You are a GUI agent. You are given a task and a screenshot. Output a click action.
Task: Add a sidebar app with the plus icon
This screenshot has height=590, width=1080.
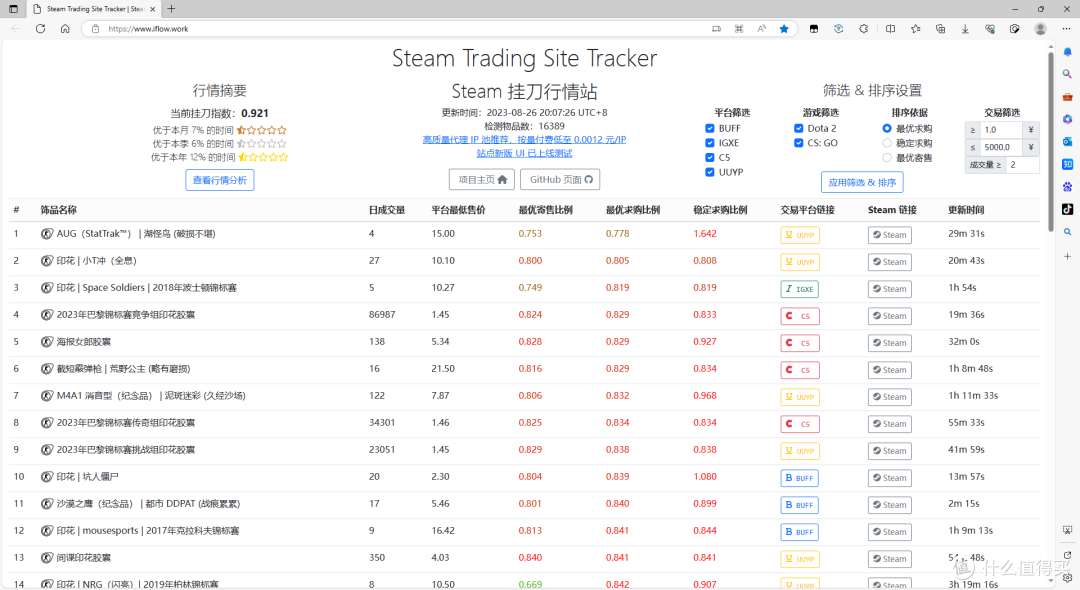(x=1067, y=256)
